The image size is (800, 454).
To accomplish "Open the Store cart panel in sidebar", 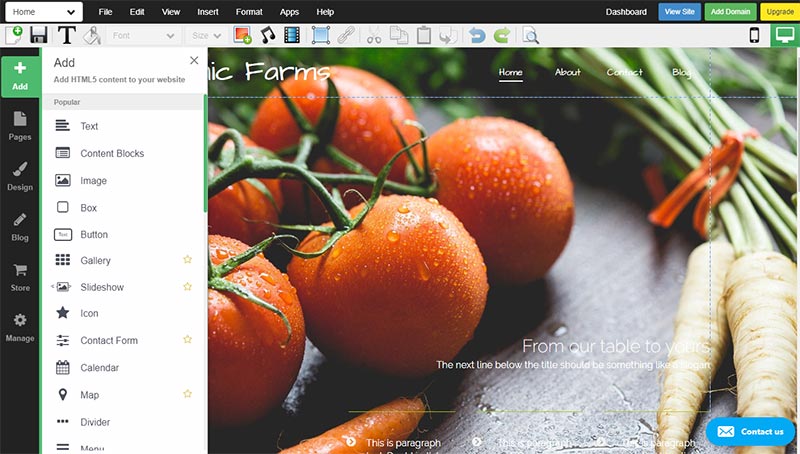I will coord(20,277).
